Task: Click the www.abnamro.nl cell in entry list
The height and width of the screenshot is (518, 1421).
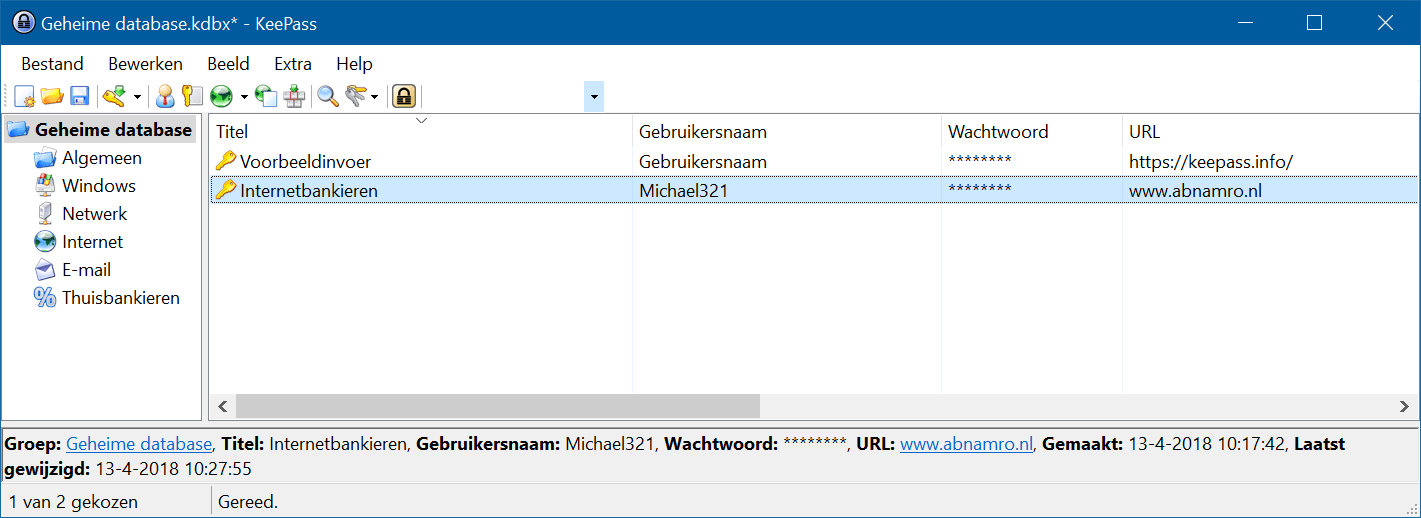Action: [1196, 190]
